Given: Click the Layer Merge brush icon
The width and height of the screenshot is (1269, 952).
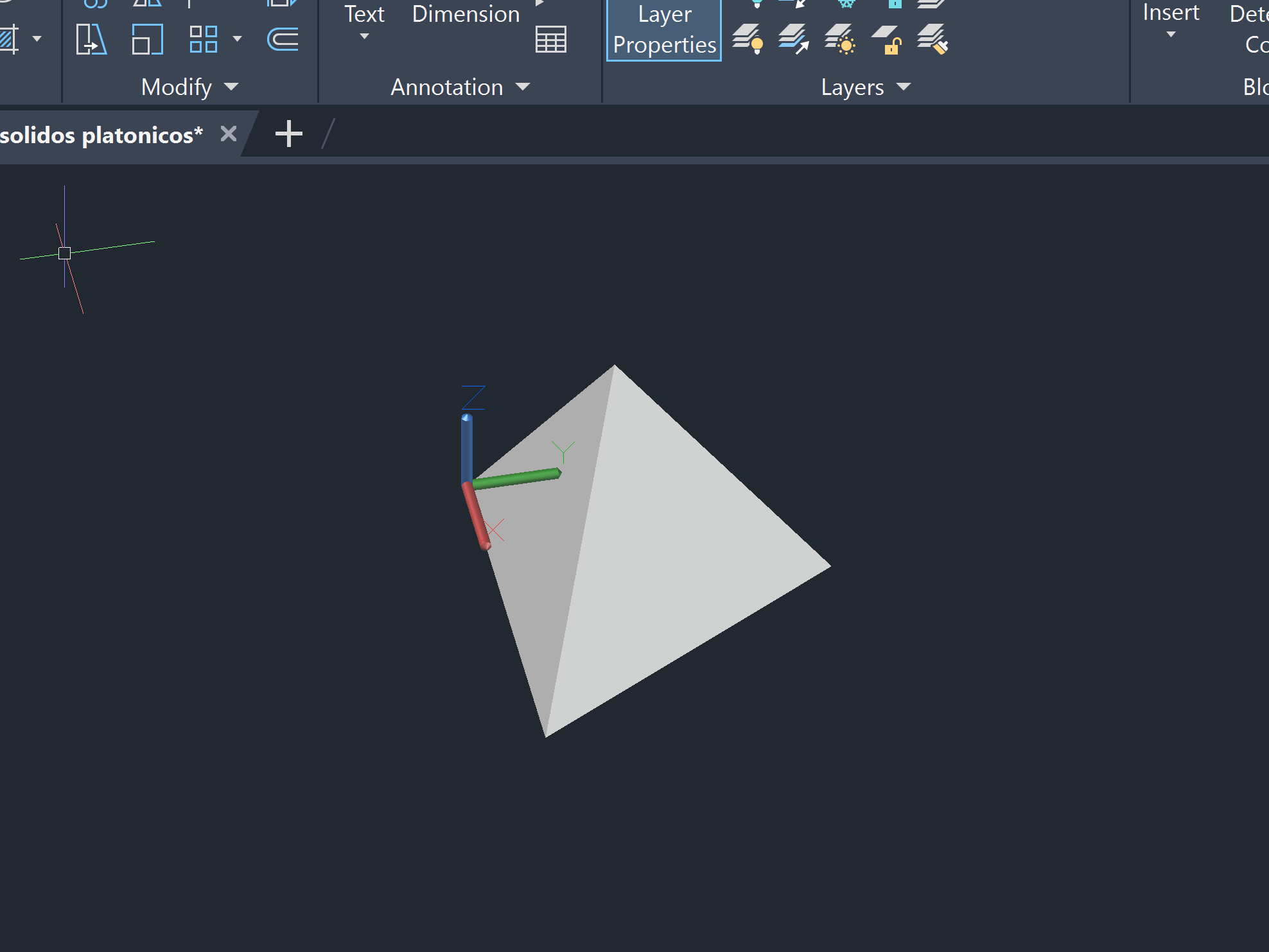Looking at the screenshot, I should [x=932, y=39].
